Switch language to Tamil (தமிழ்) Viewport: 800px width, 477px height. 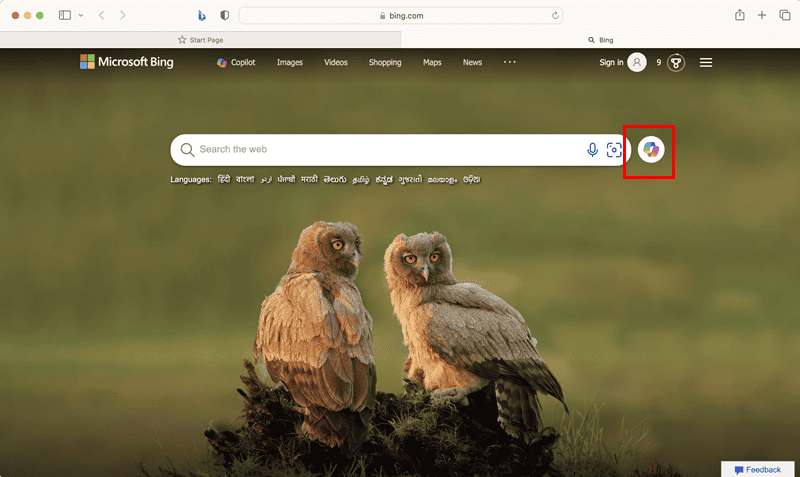[x=361, y=180]
